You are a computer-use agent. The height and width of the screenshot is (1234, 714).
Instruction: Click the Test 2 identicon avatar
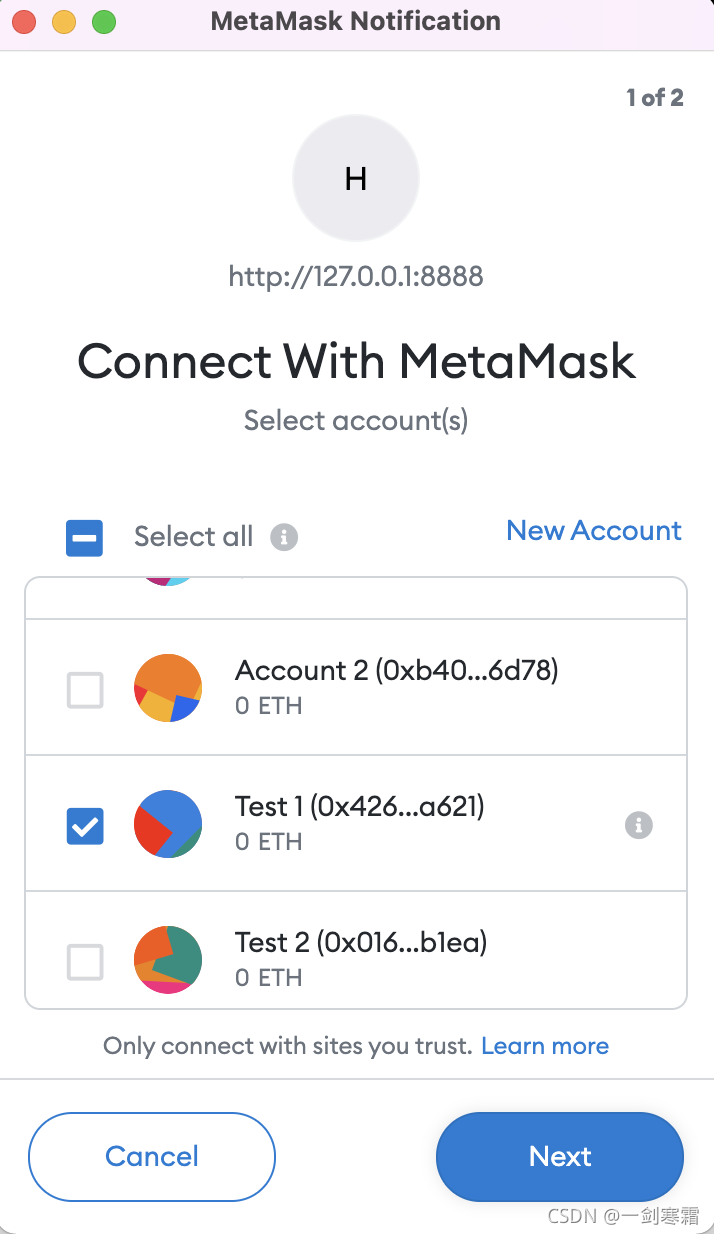tap(168, 960)
